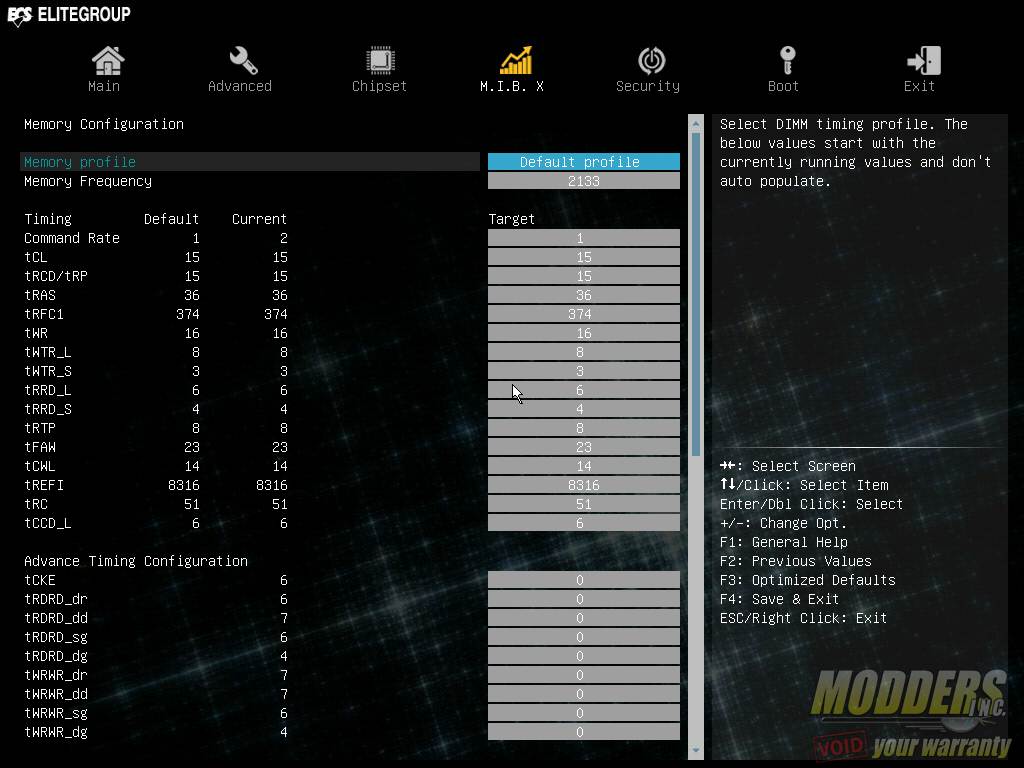Edit the Command Rate target field

point(584,238)
